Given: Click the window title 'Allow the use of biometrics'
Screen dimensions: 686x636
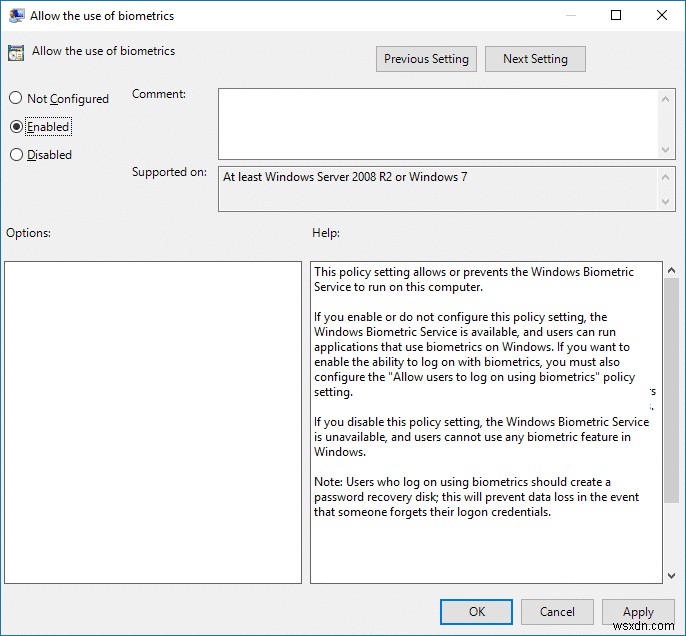Looking at the screenshot, I should (102, 16).
